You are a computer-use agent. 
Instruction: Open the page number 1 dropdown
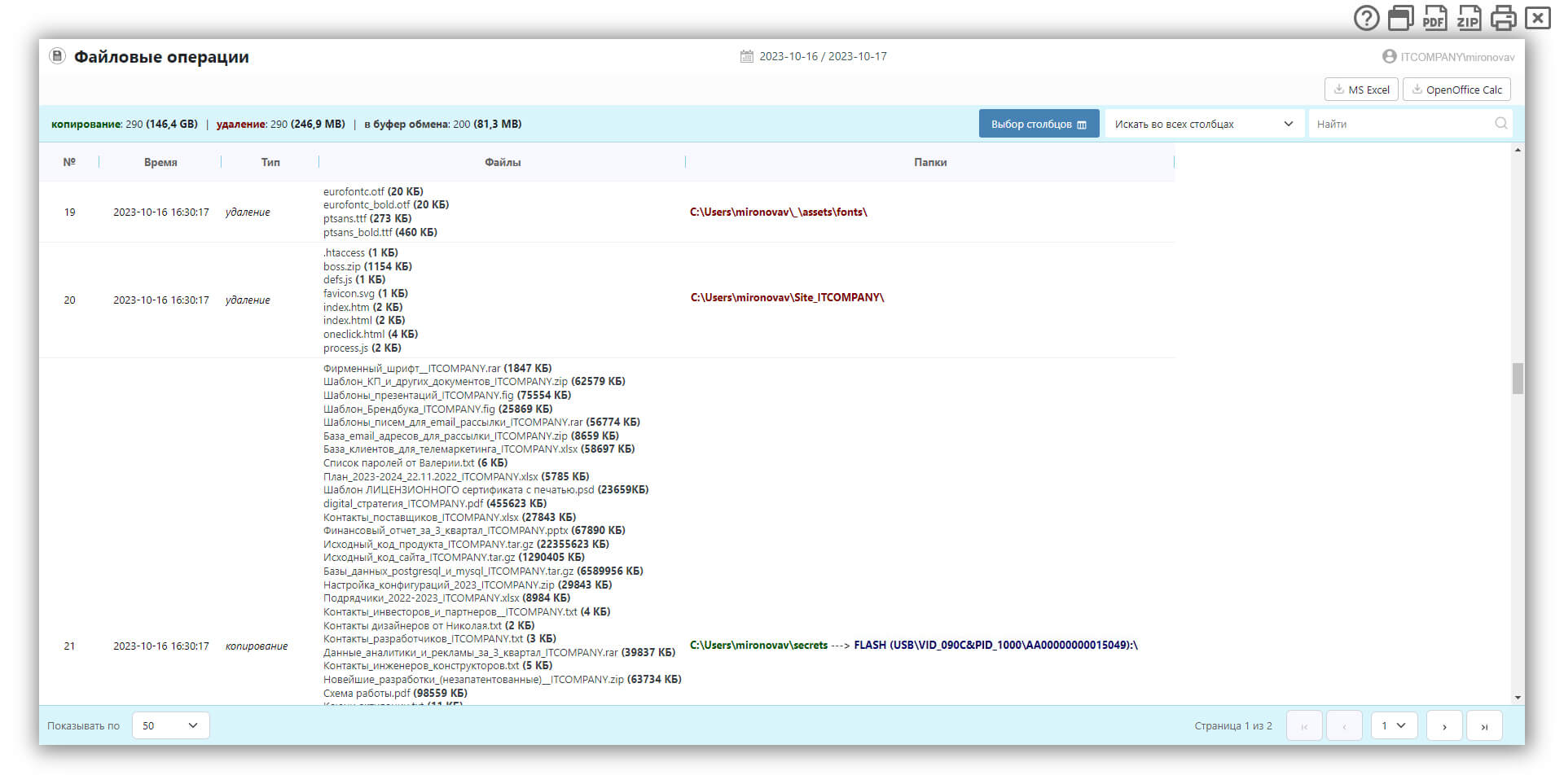[1394, 725]
